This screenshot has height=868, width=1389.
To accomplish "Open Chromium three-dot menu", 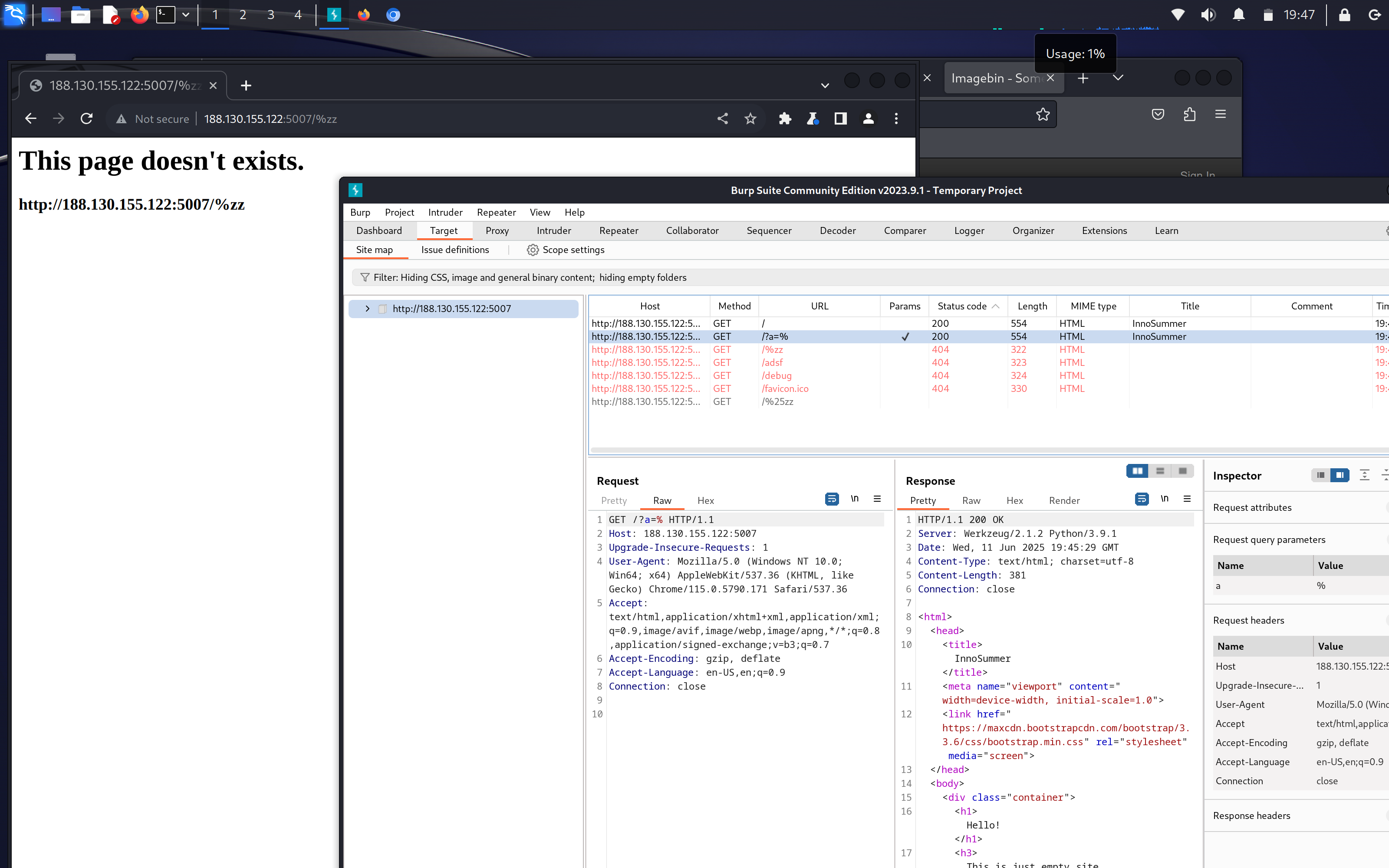I will tap(896, 119).
